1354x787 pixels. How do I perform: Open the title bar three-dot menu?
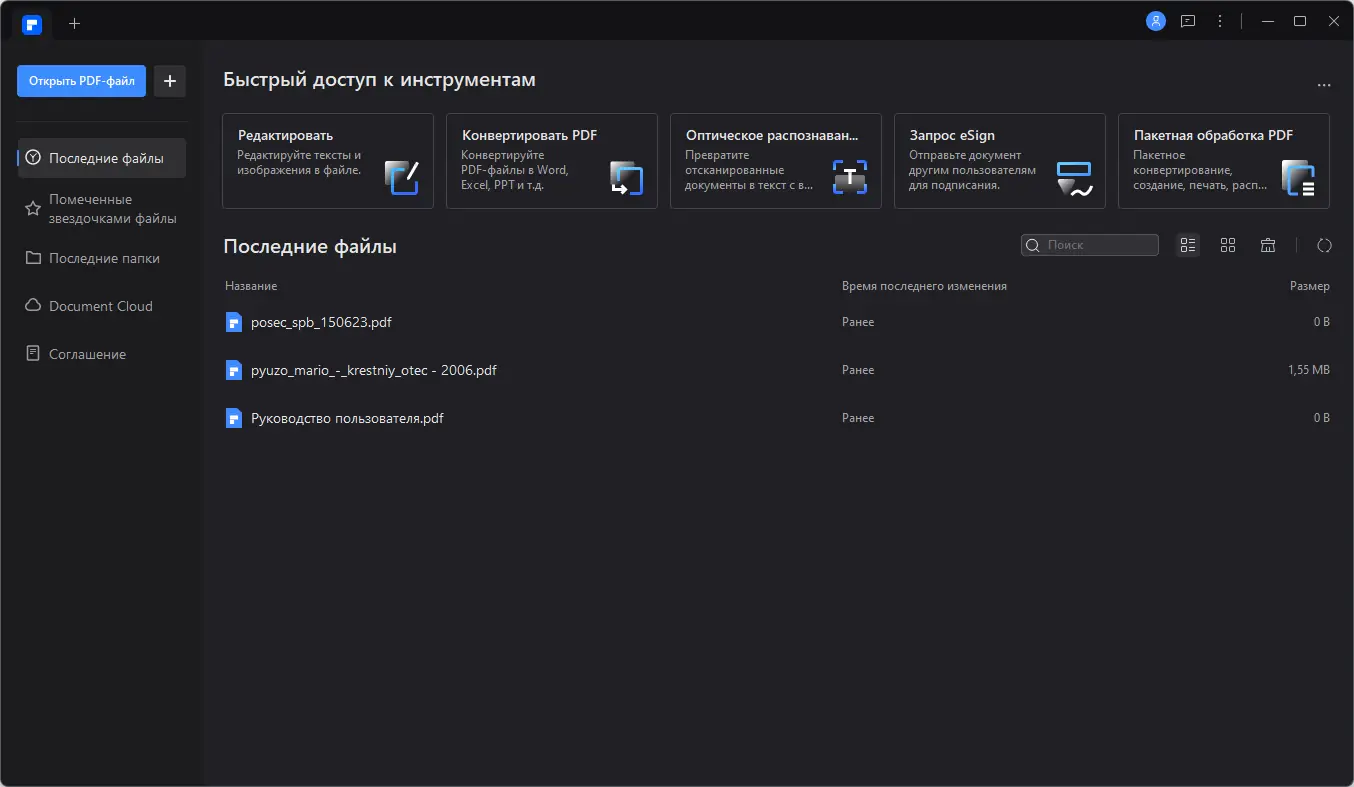(x=1220, y=21)
